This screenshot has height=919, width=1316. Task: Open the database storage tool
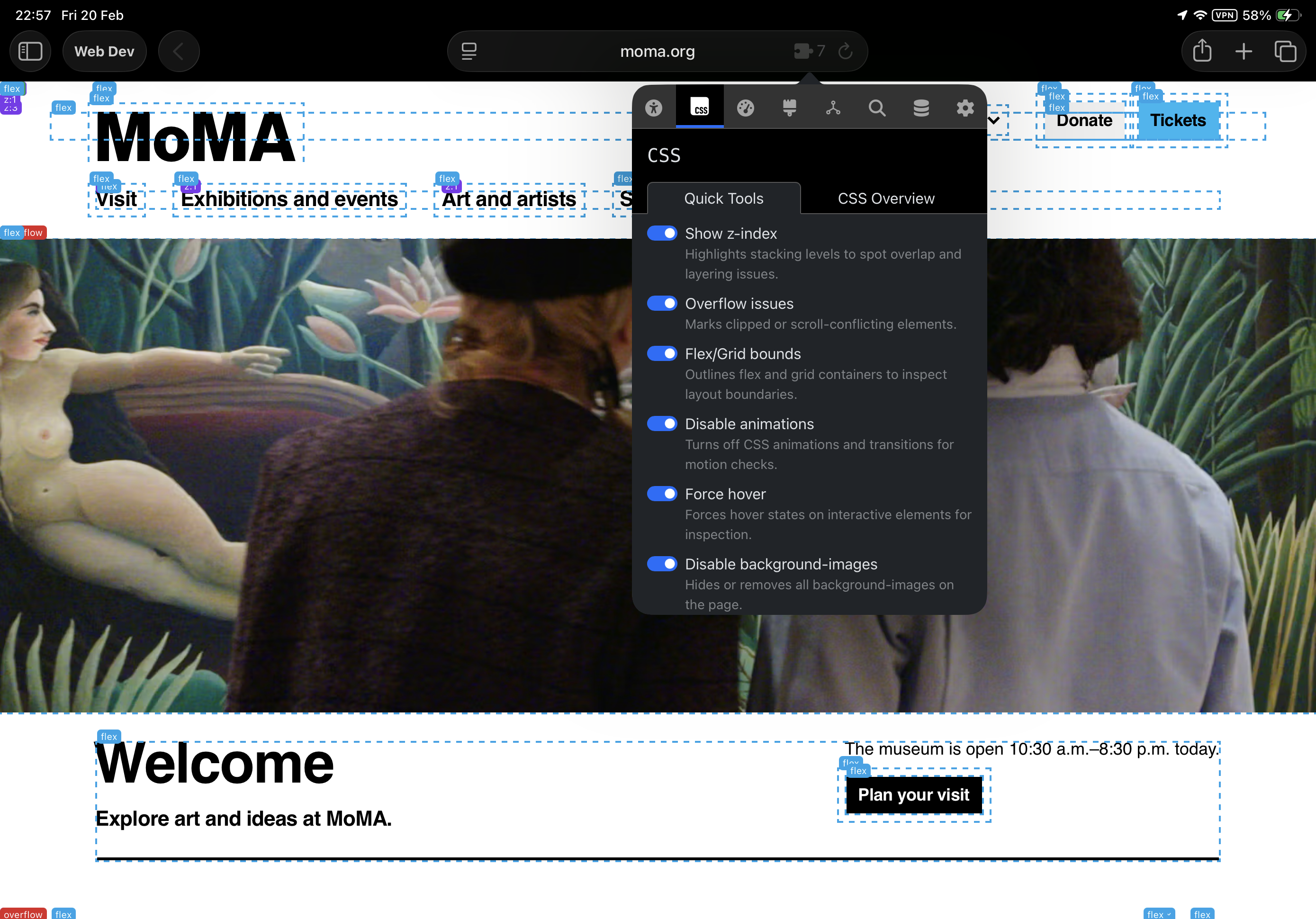tap(921, 108)
